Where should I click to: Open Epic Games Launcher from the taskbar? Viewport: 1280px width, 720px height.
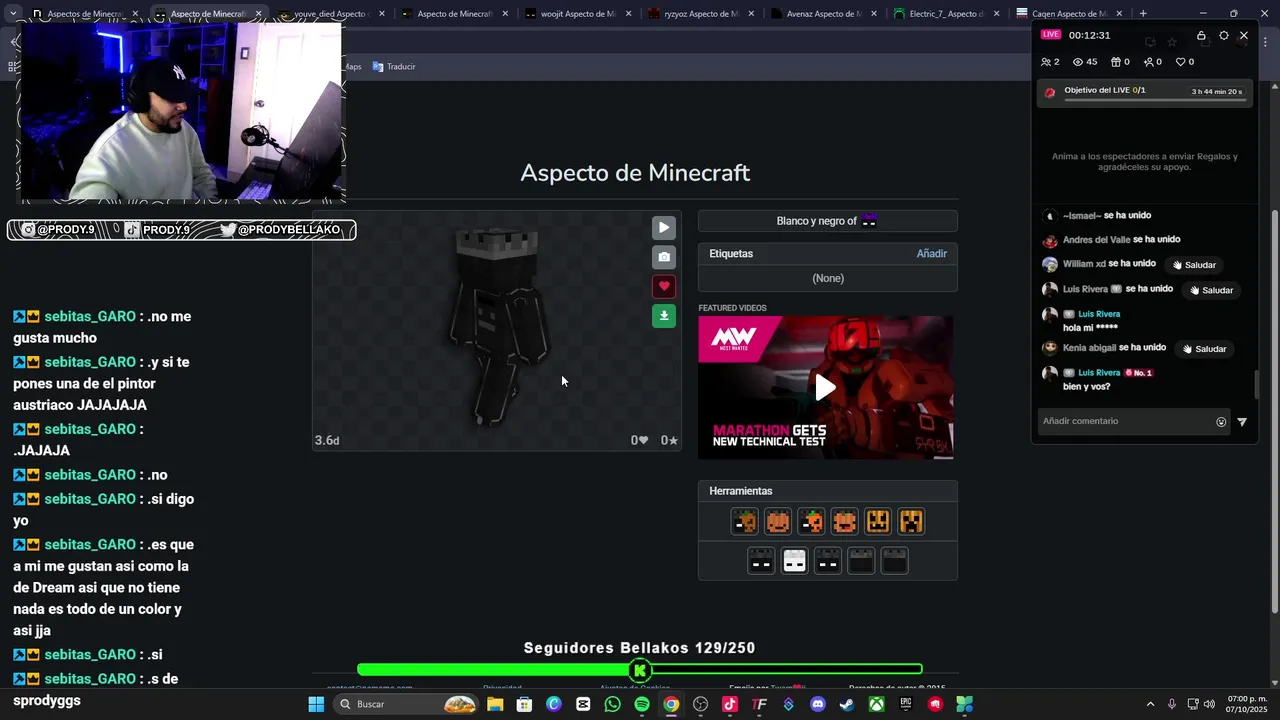tap(906, 704)
